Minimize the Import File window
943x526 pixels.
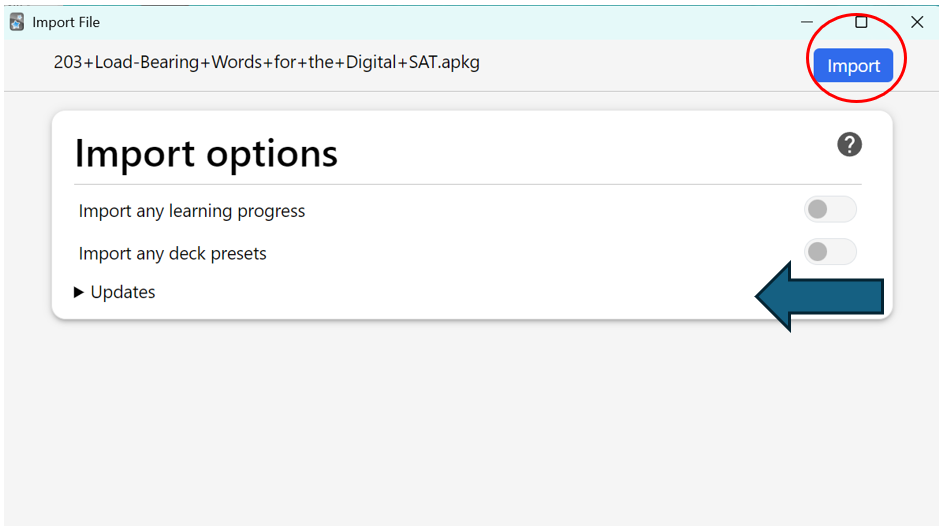coord(806,22)
